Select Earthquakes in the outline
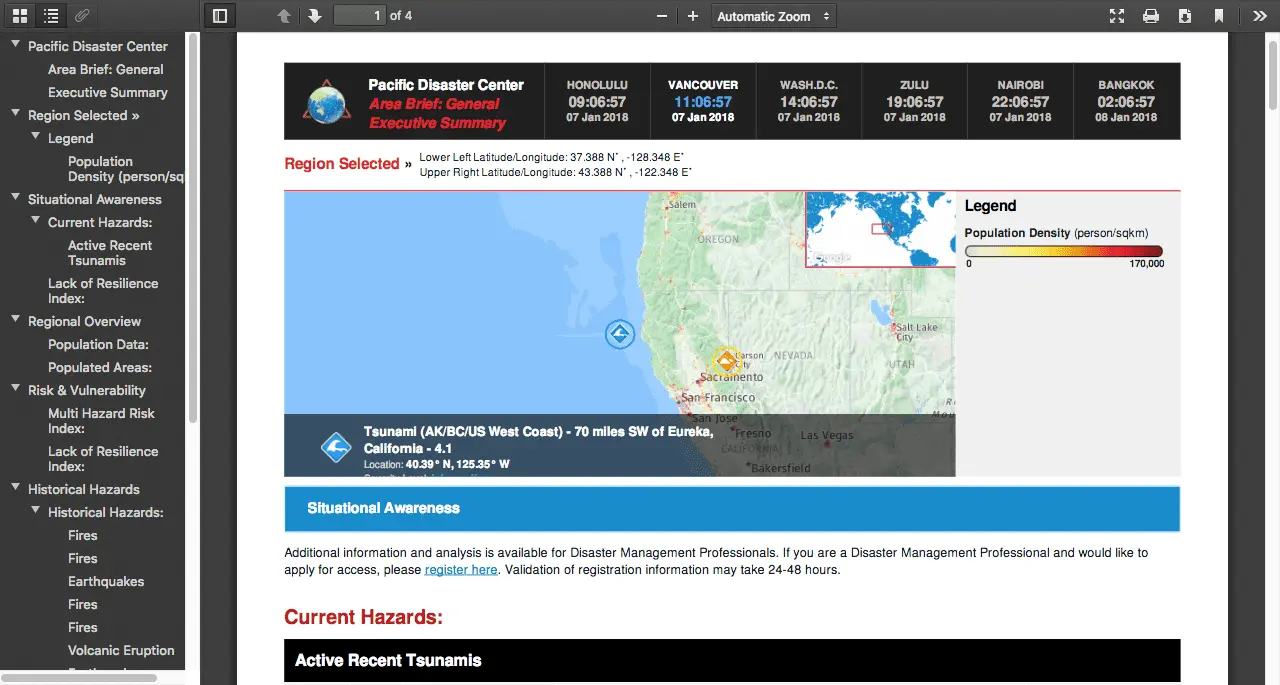Viewport: 1280px width, 685px height. point(105,581)
